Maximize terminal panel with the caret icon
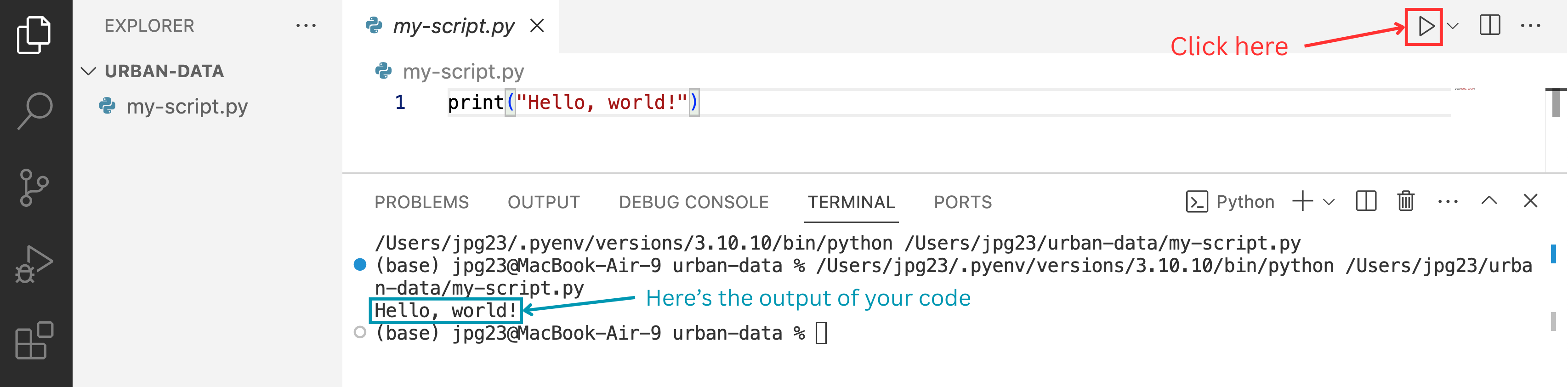 (1489, 200)
